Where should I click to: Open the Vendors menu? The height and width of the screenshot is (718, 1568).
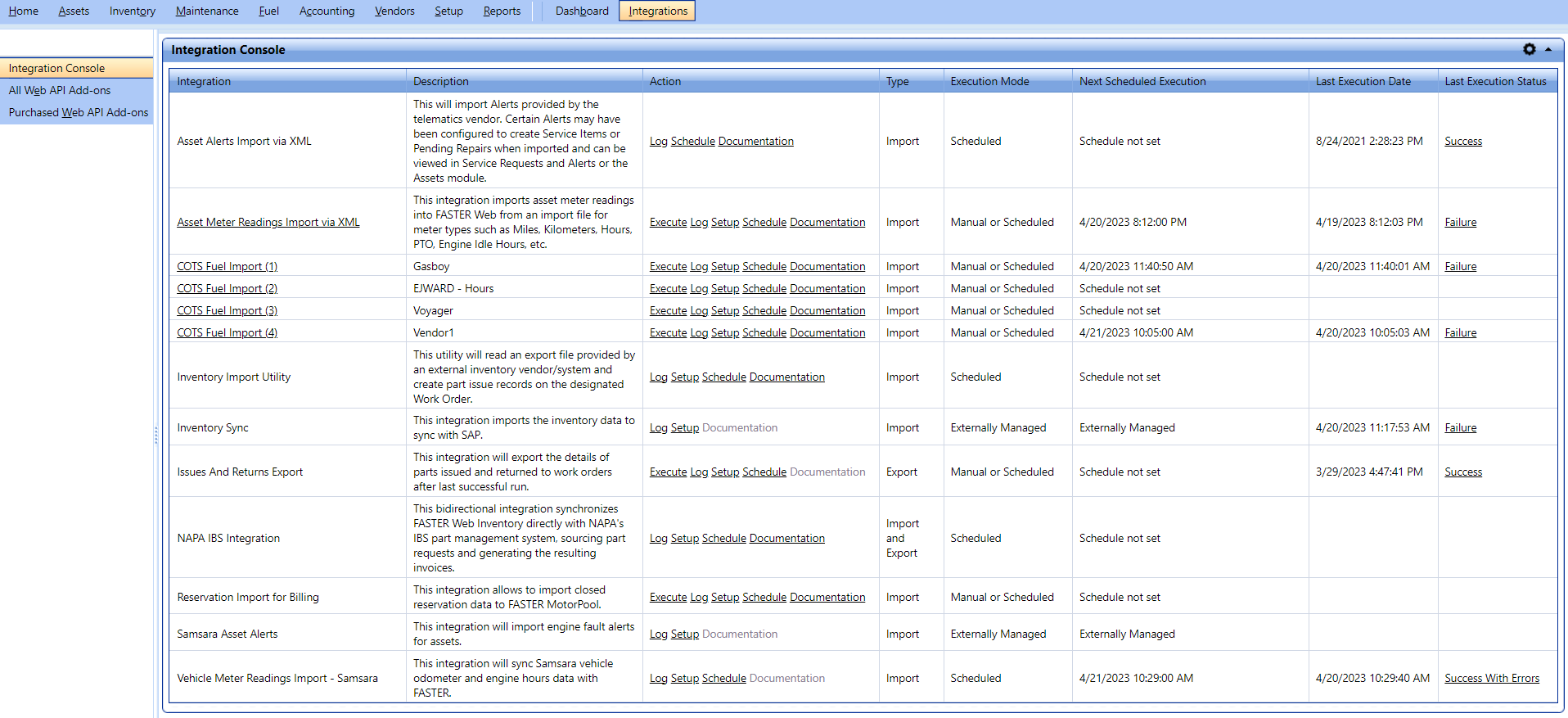(394, 11)
